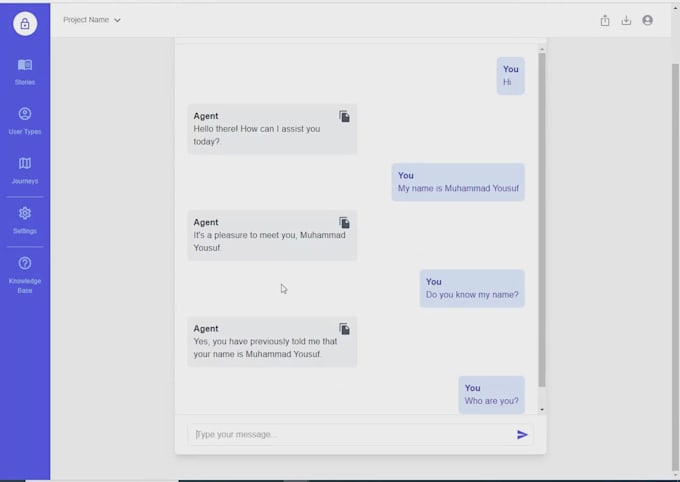
Task: Expand the Project Name dropdown
Action: pos(92,20)
